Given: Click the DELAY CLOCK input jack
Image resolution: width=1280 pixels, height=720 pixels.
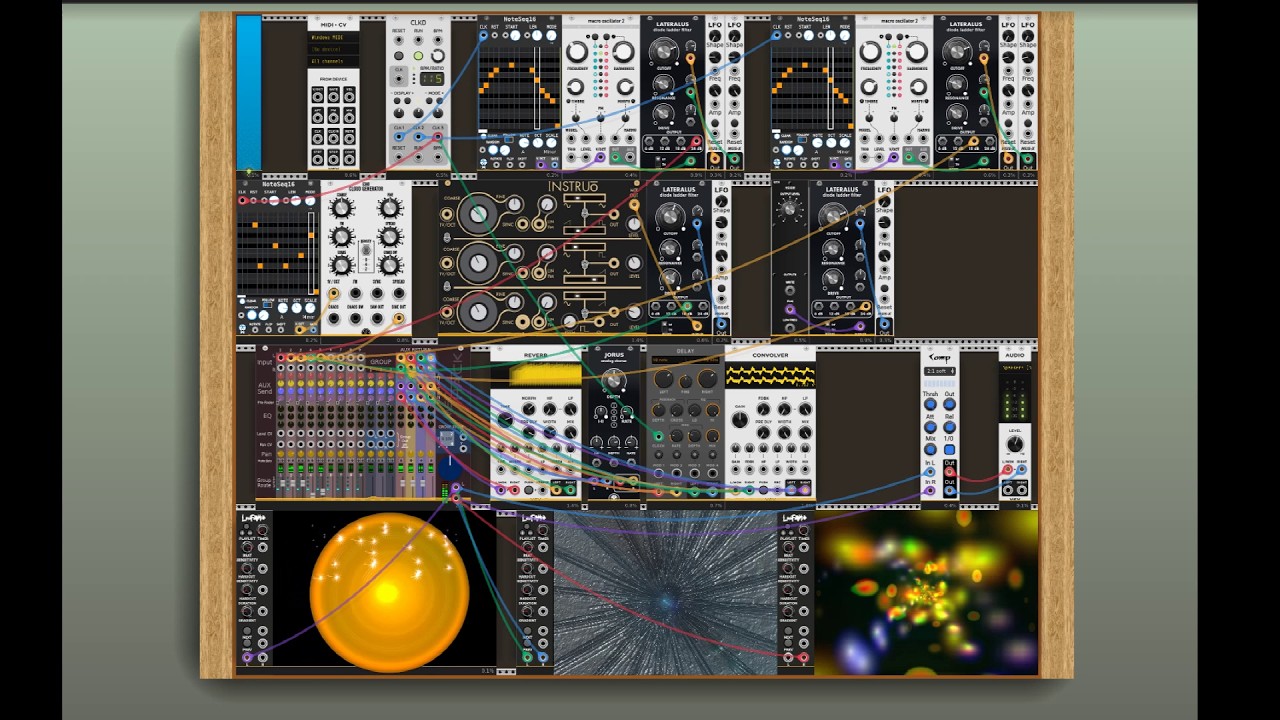Looking at the screenshot, I should point(658,436).
